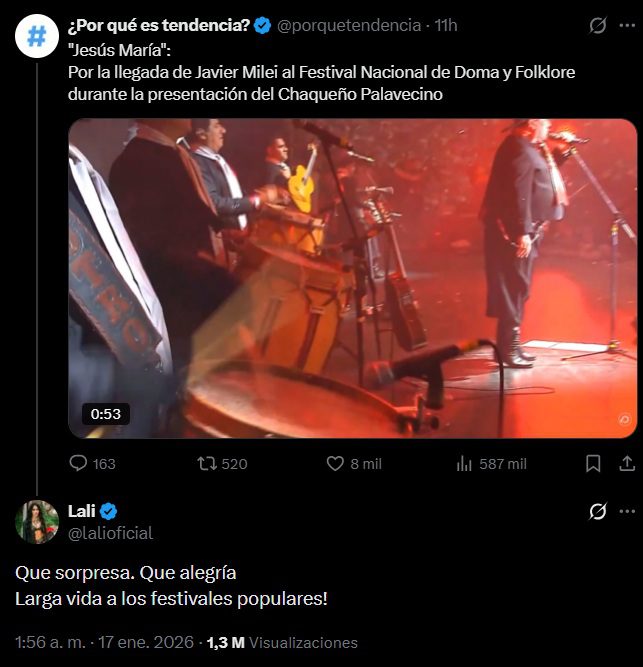The image size is (643, 667).
Task: Open the 11h timestamp link
Action: click(446, 26)
